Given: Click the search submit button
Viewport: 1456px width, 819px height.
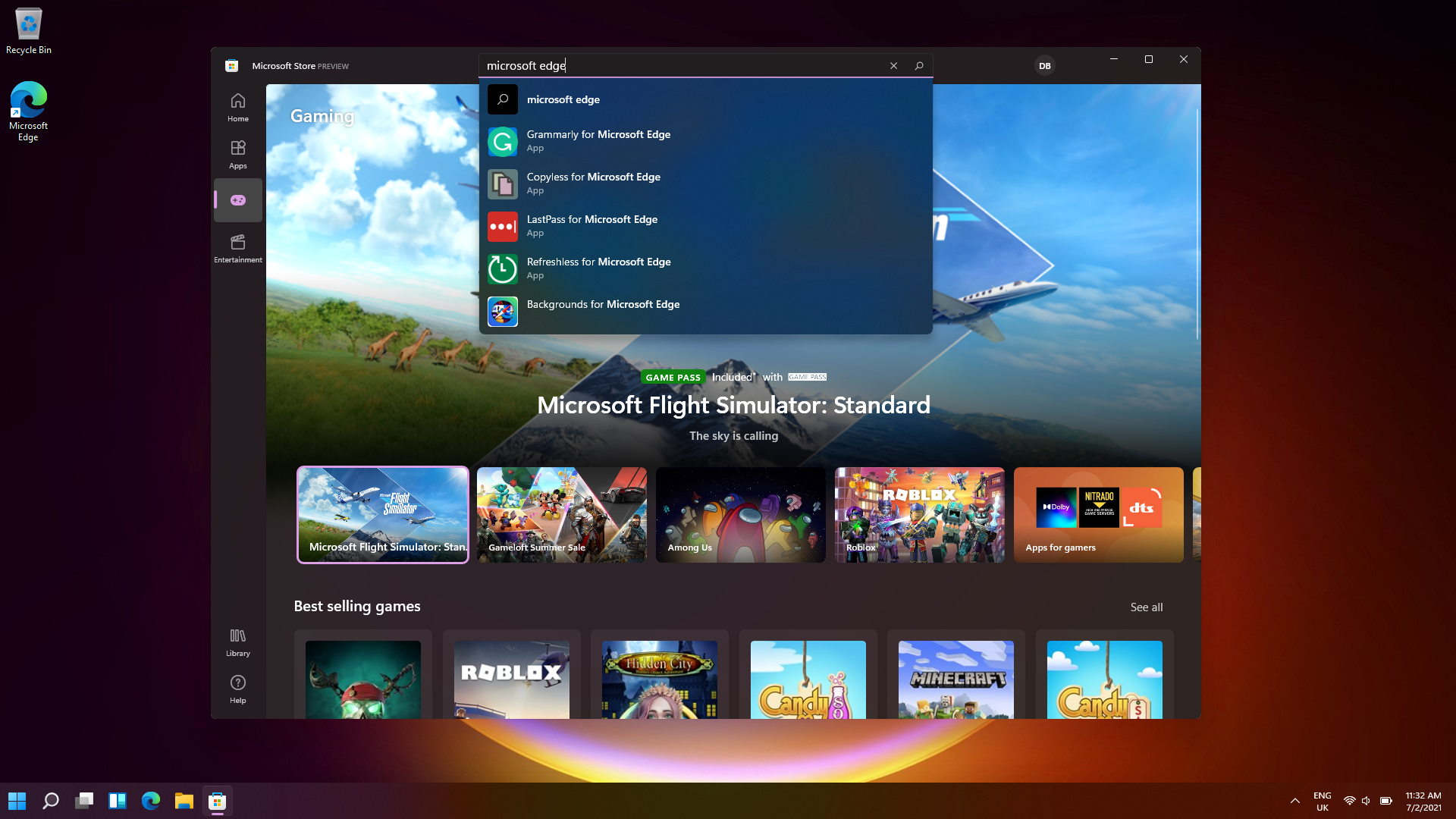Looking at the screenshot, I should click(918, 65).
